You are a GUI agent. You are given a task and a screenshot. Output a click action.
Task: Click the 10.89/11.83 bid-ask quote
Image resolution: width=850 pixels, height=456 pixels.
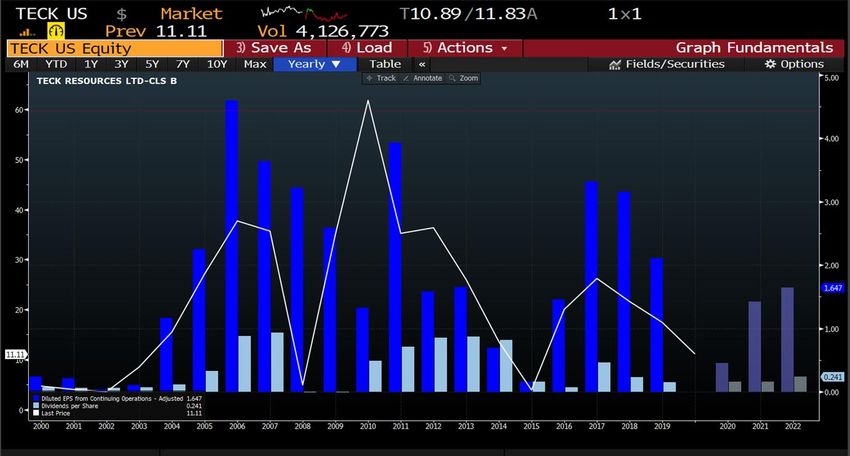[469, 14]
